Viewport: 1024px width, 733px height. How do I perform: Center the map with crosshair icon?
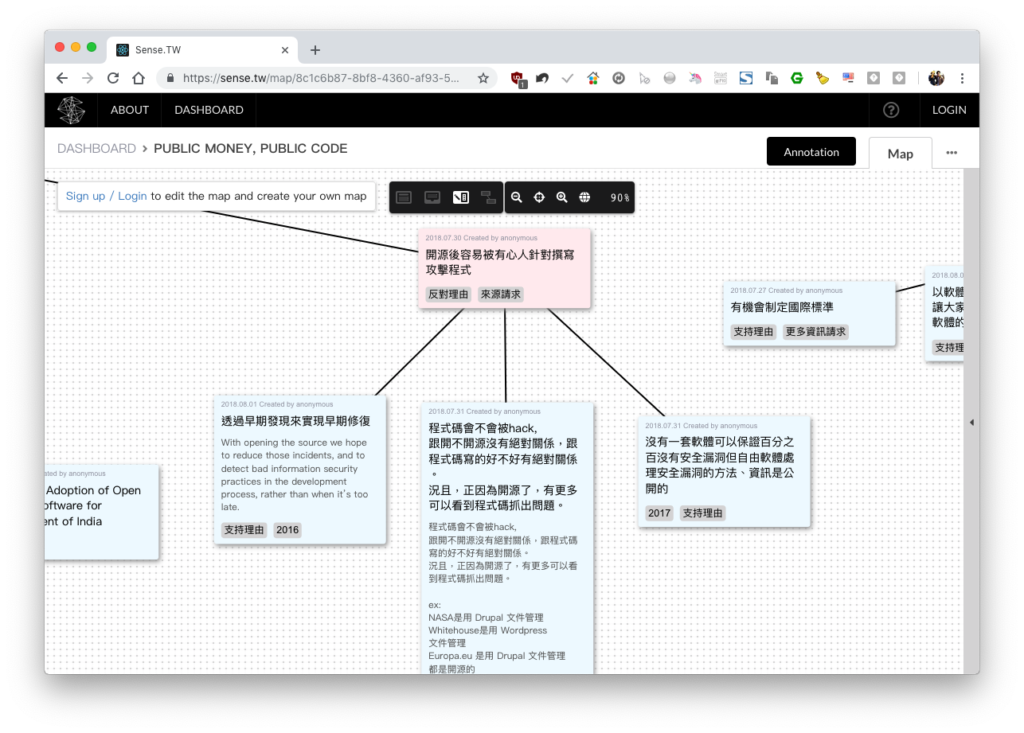click(539, 197)
